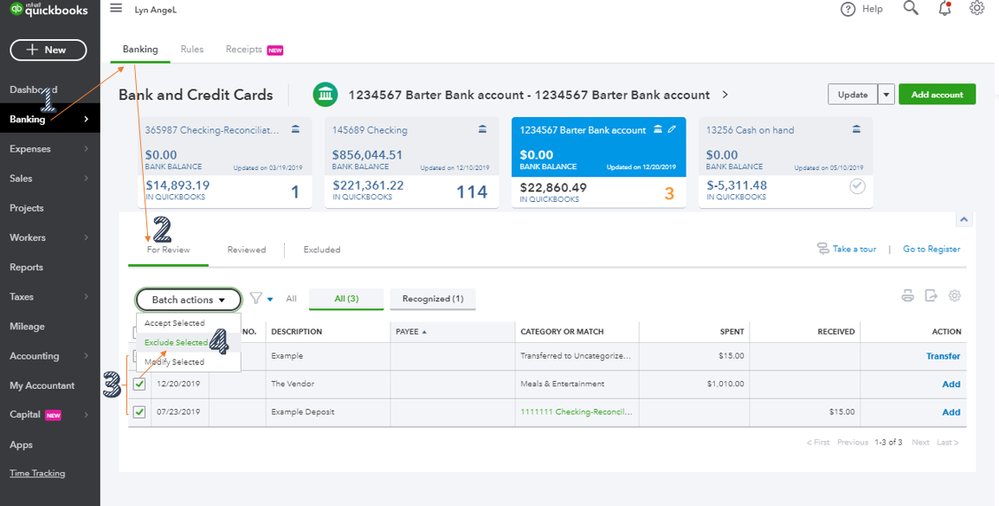
Task: Uncheck The Vendor transaction checkbox
Action: (x=140, y=384)
